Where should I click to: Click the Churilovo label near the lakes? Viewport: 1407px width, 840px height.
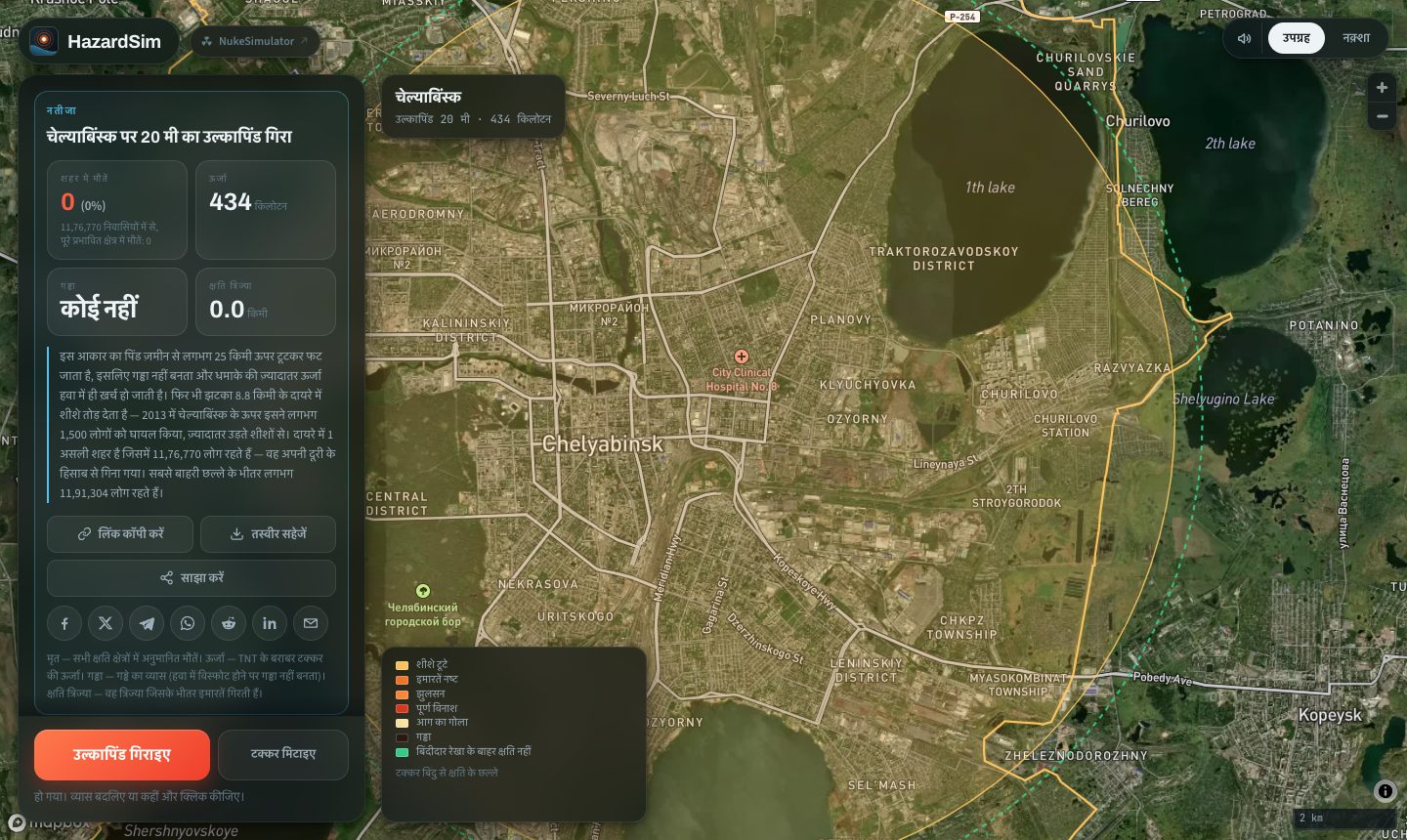[x=1137, y=121]
